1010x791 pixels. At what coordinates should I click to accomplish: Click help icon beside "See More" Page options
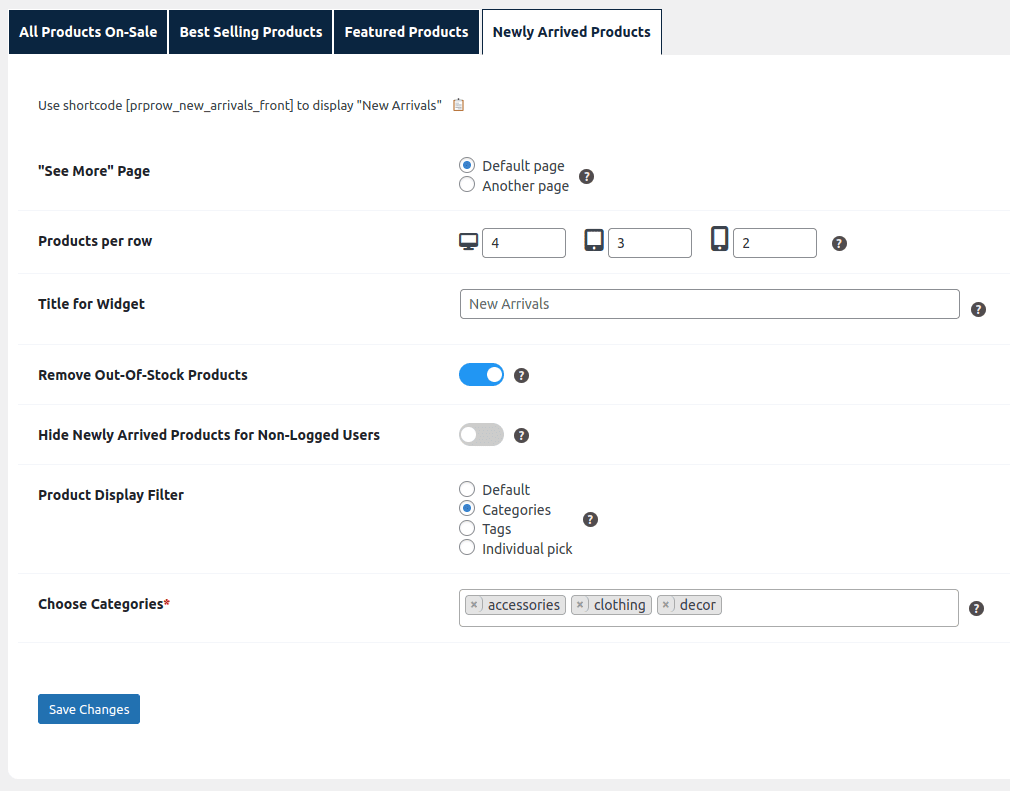(x=587, y=177)
